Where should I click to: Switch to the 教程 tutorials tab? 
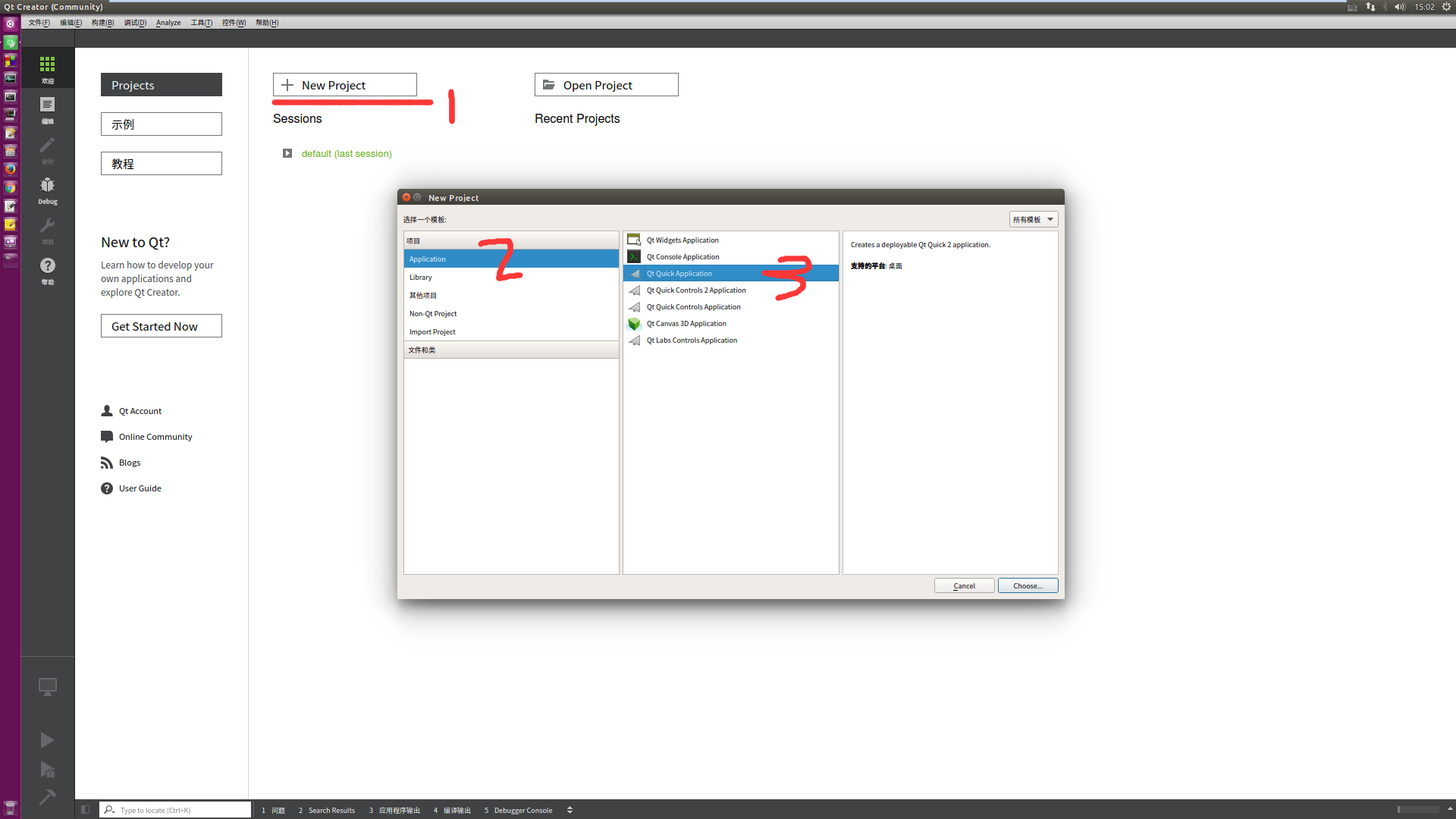point(162,164)
